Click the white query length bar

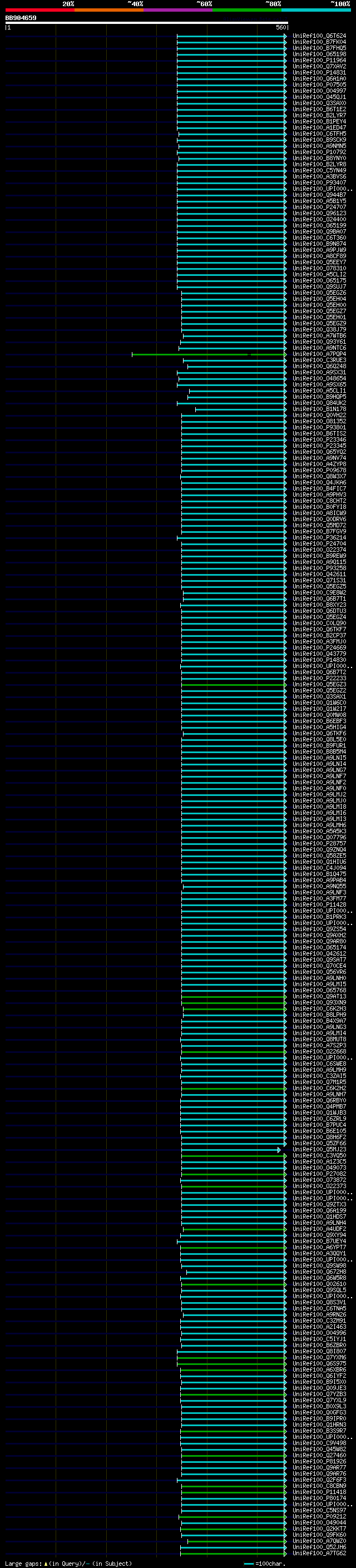click(x=147, y=23)
